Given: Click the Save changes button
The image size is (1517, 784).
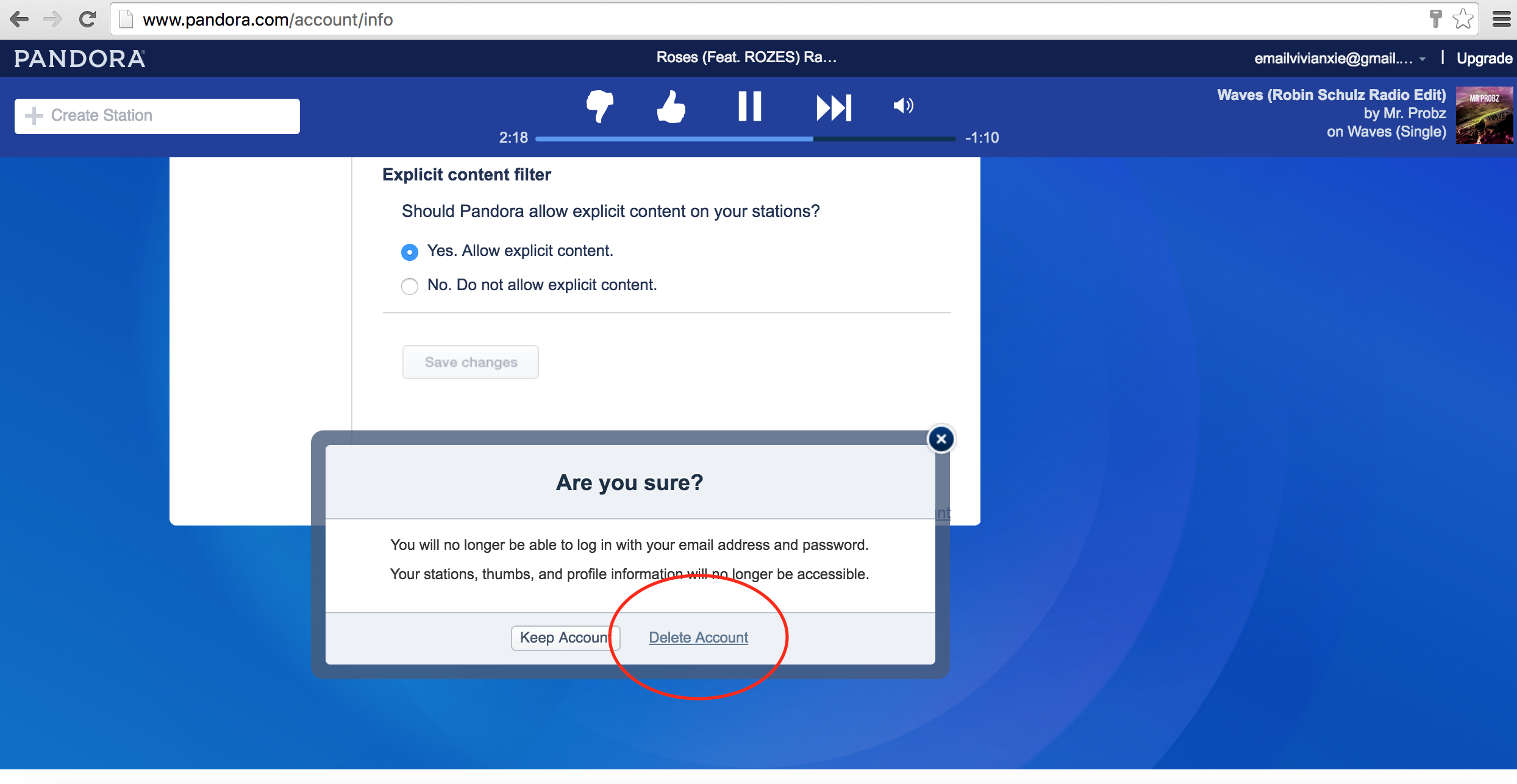Looking at the screenshot, I should point(471,362).
